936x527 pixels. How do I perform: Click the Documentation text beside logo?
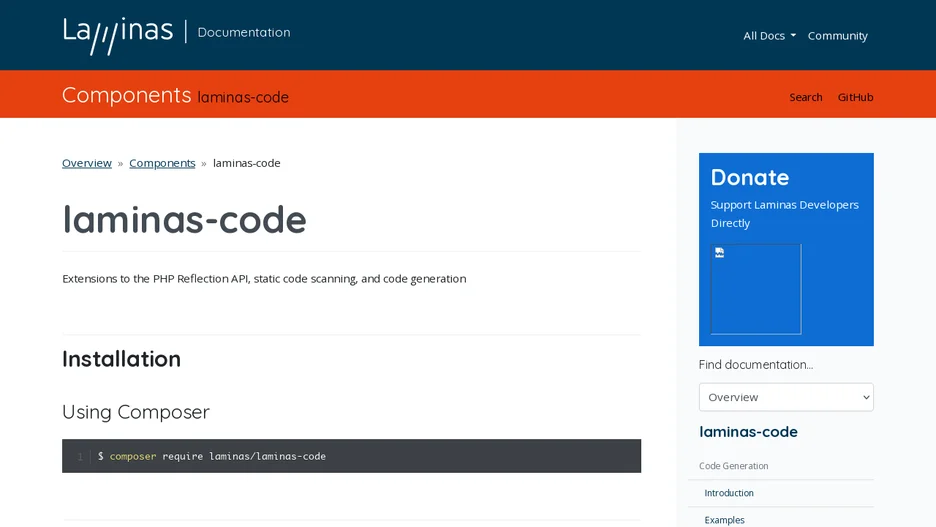click(244, 32)
